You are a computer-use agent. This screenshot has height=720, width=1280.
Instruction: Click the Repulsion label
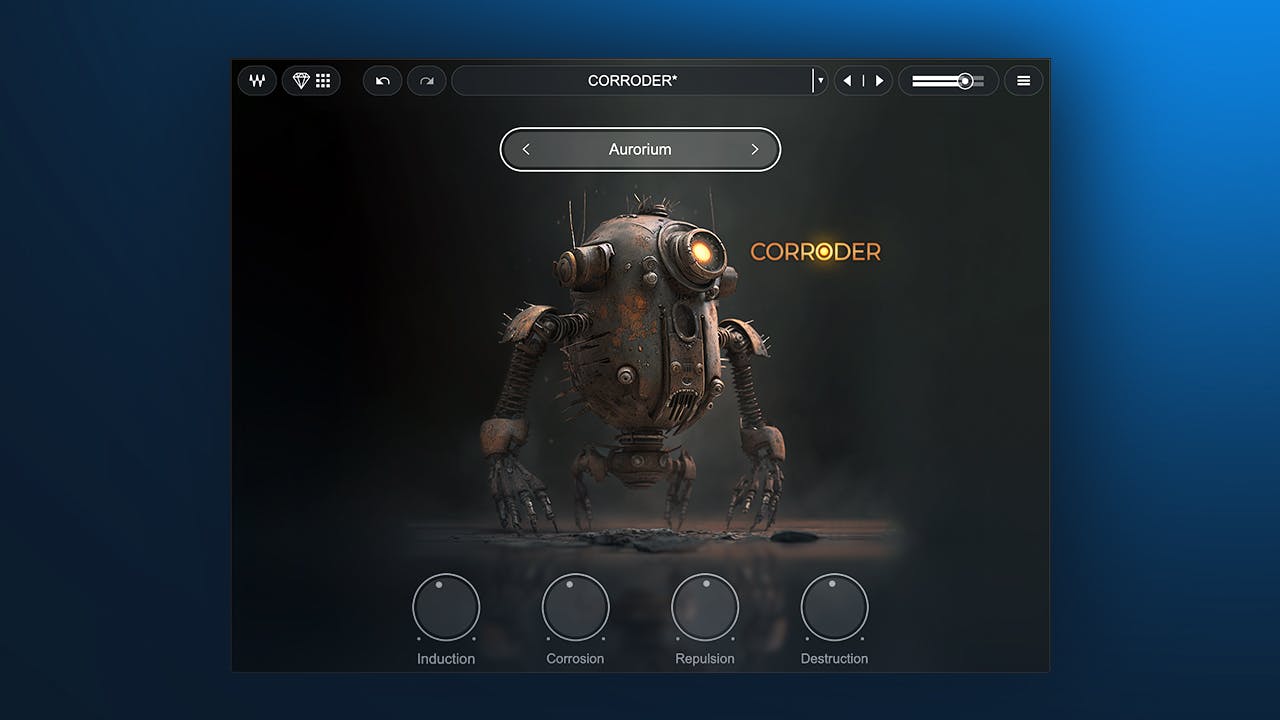705,659
